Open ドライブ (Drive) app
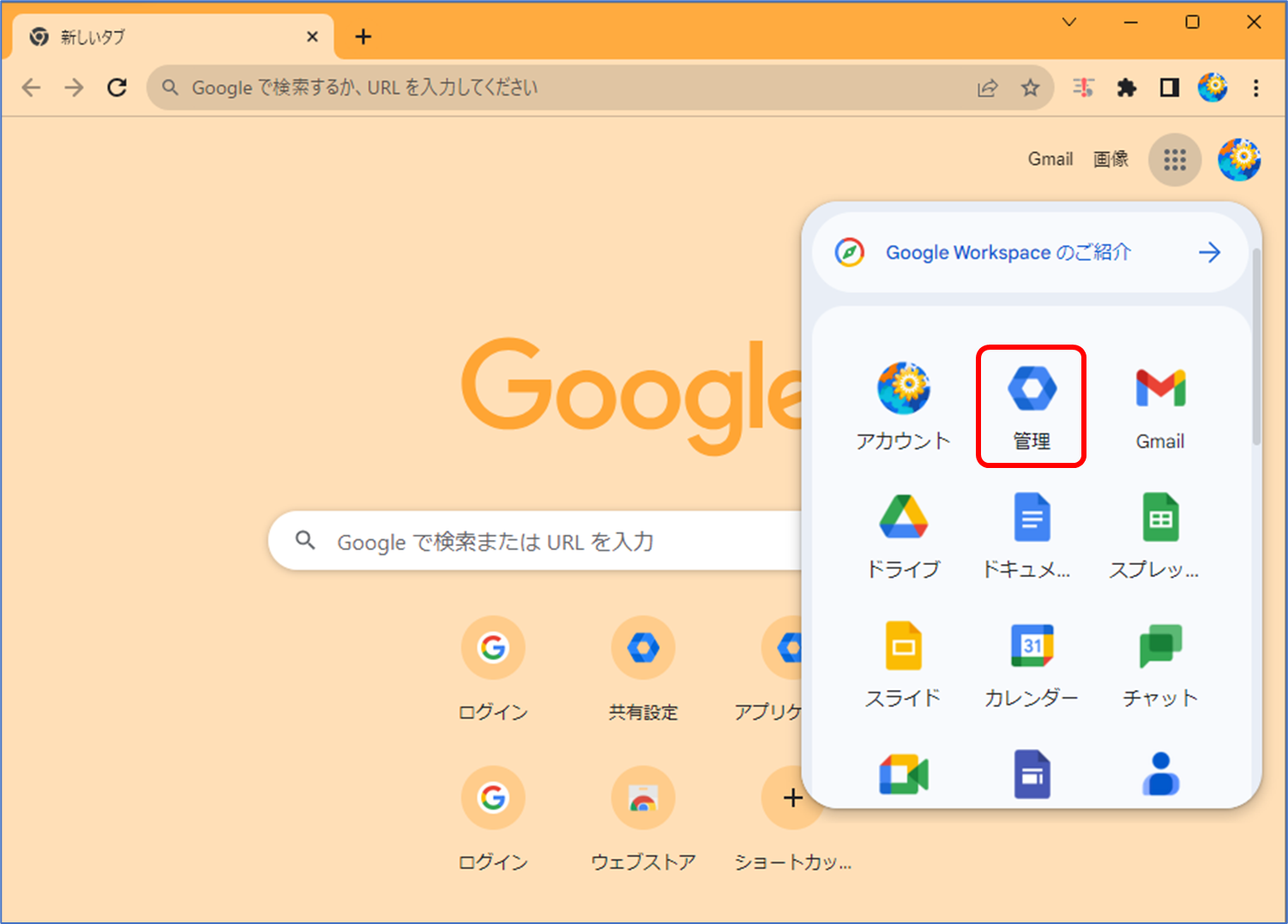This screenshot has width=1288, height=924. coord(903,536)
